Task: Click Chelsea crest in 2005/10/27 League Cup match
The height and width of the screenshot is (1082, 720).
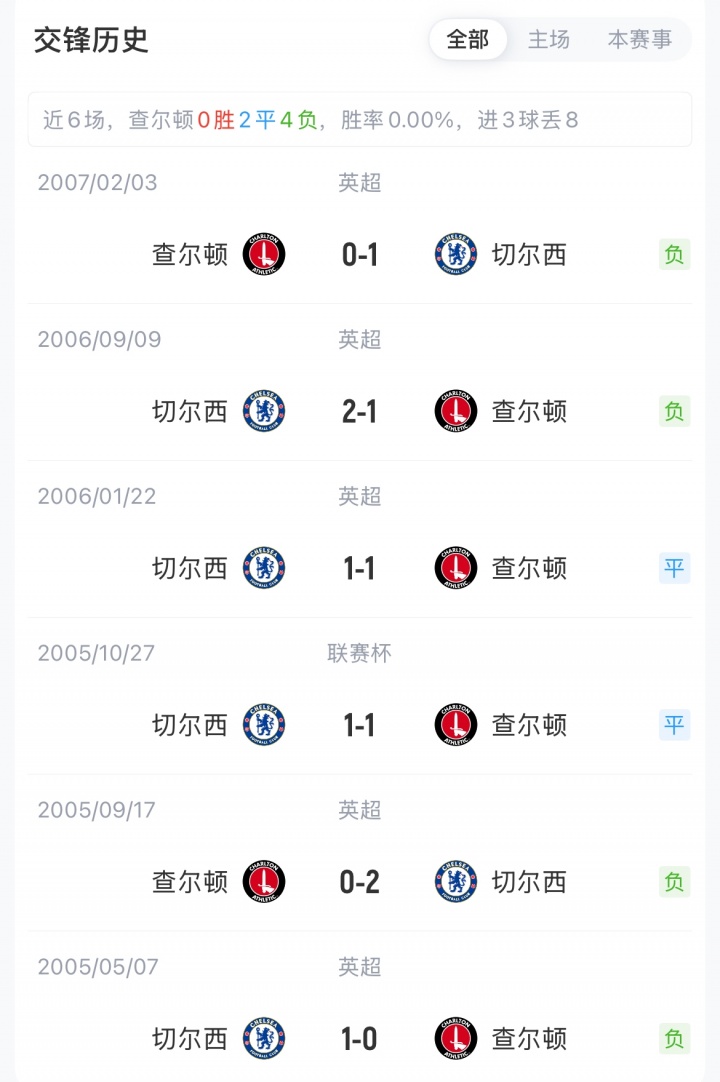Action: (264, 725)
